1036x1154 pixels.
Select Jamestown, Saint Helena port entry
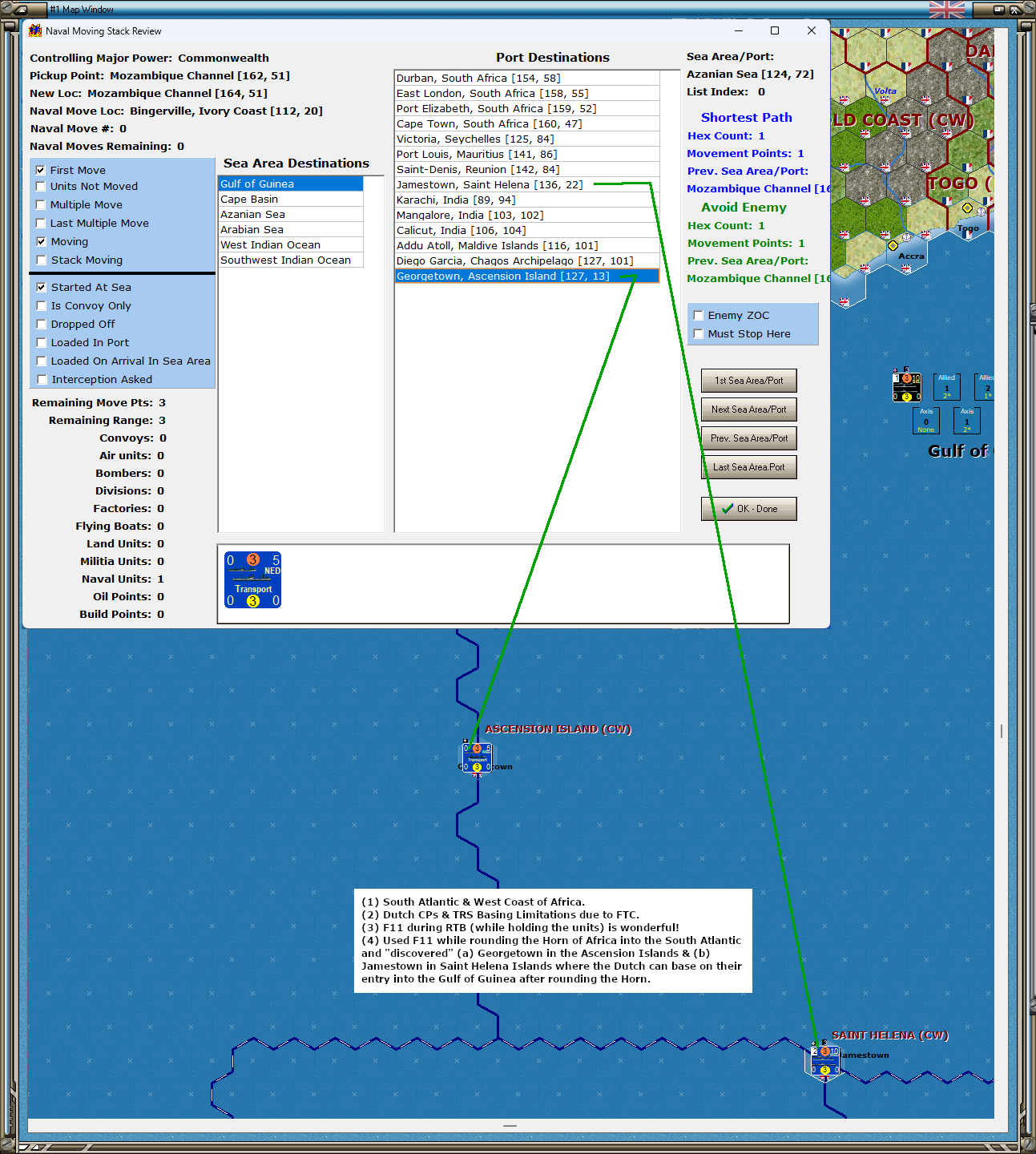tap(527, 184)
